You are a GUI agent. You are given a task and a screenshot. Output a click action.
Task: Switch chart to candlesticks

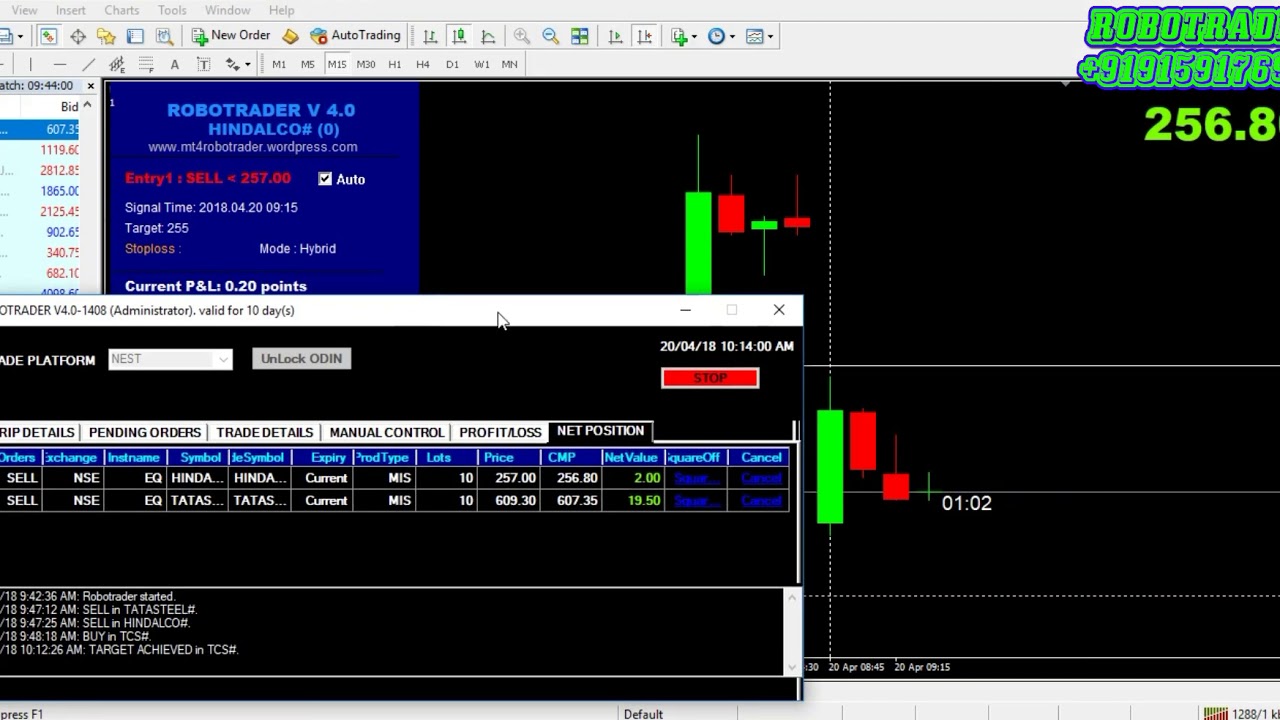[459, 36]
